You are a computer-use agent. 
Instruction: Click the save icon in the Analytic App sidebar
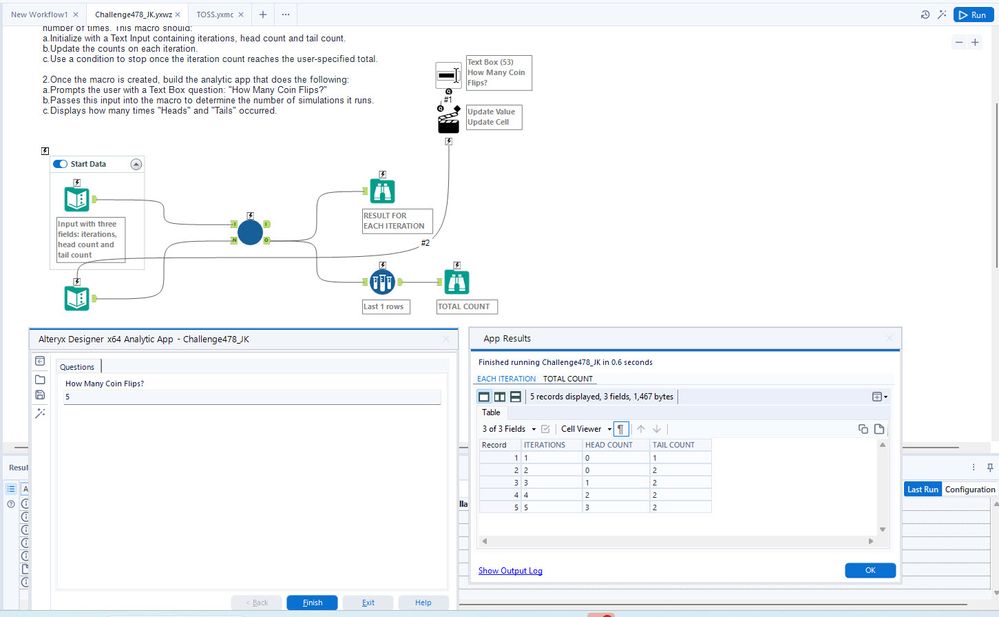(40, 395)
